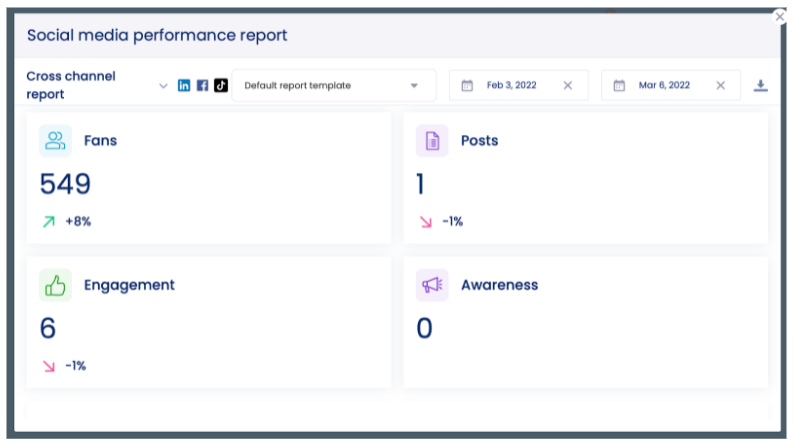
Task: Download the report using the download icon
Action: [x=760, y=86]
